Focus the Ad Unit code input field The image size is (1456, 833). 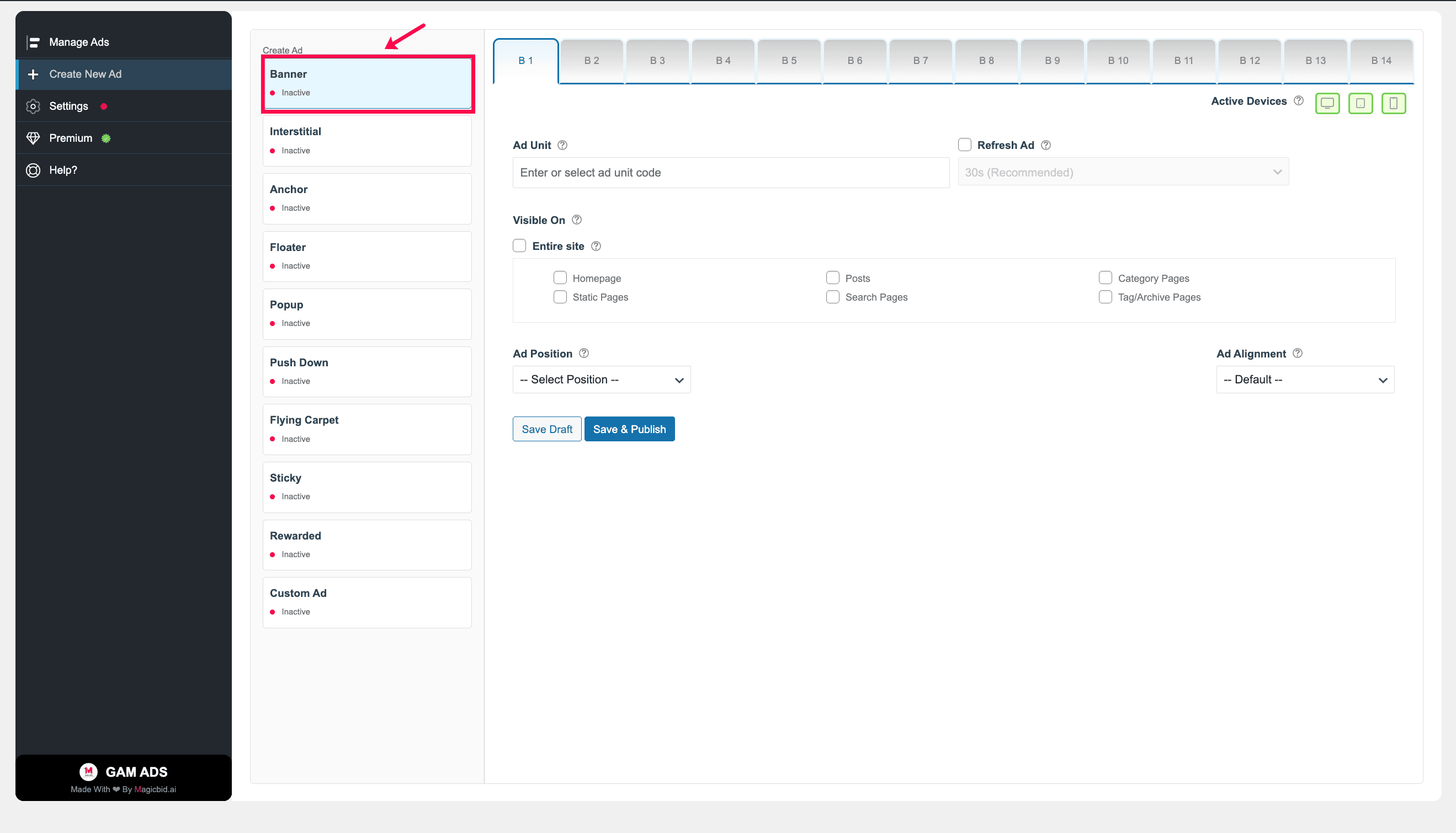coord(731,173)
